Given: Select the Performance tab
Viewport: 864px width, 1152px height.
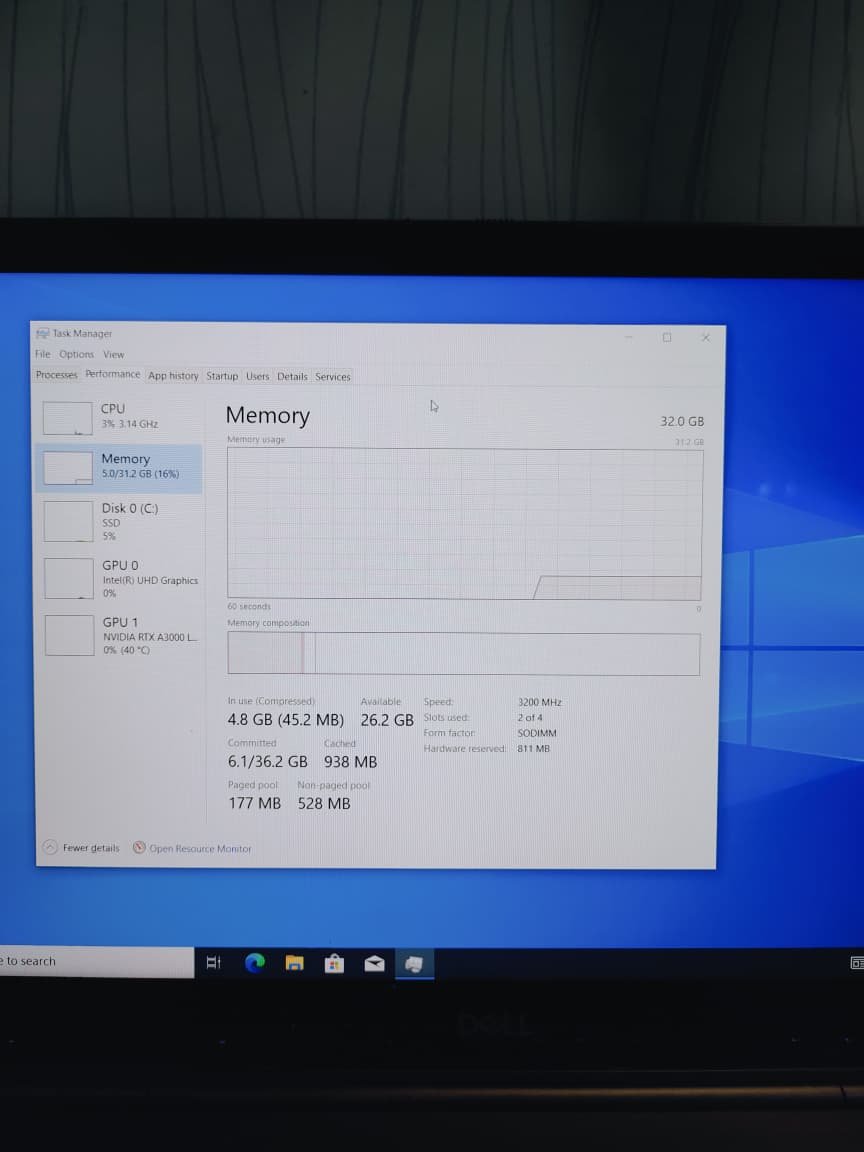Looking at the screenshot, I should (112, 374).
